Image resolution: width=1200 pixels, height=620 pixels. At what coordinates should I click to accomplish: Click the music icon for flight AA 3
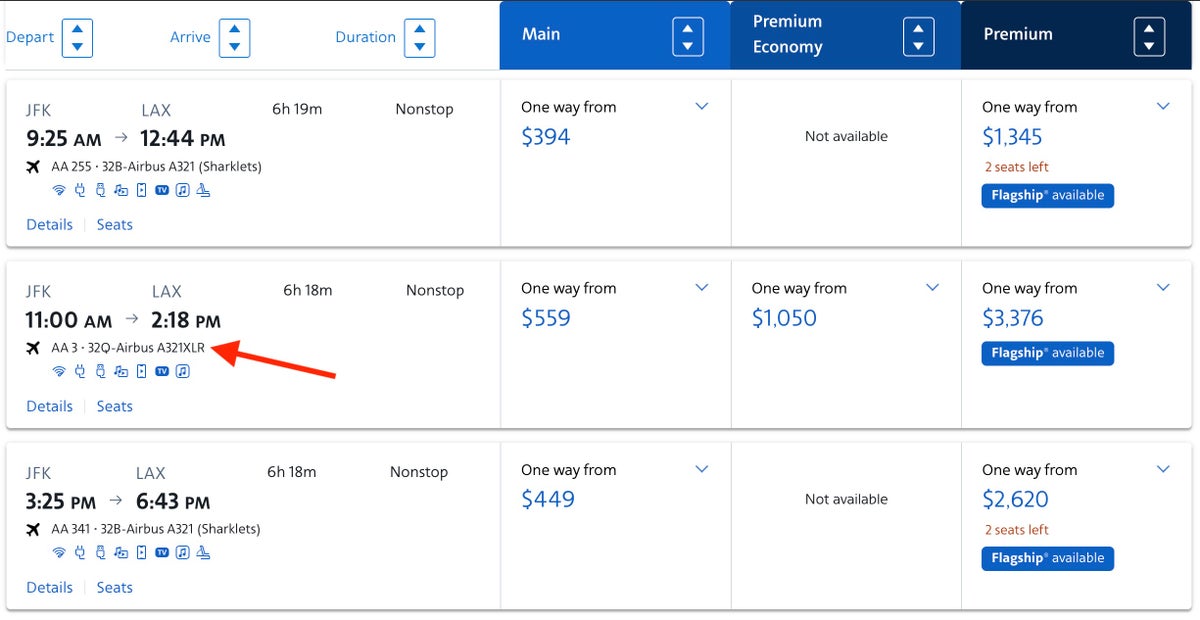pos(183,372)
